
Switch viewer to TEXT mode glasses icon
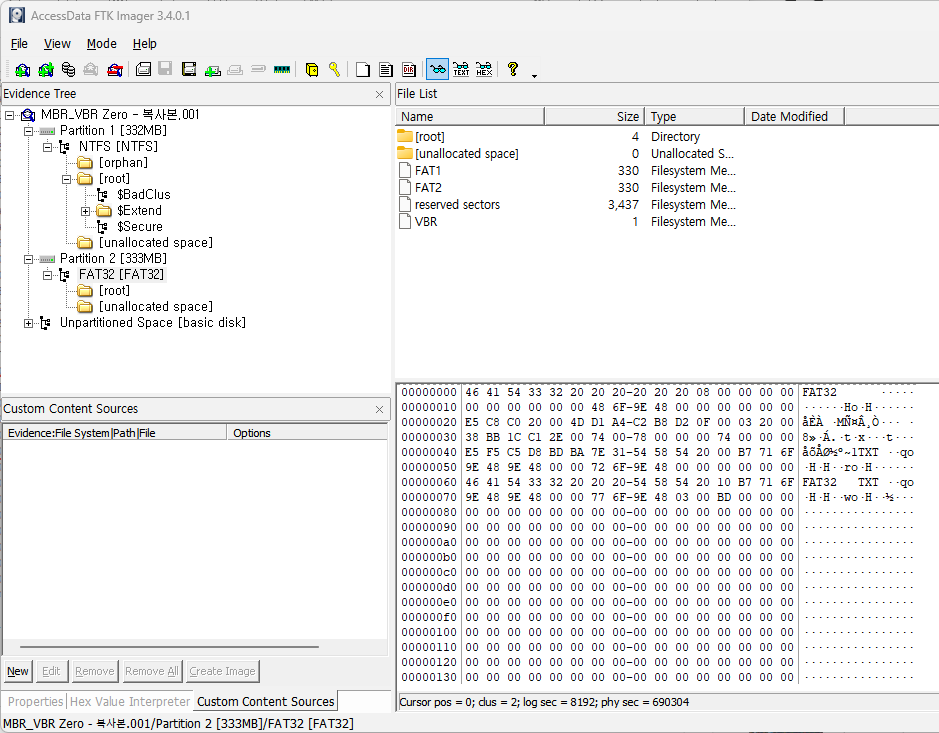tap(461, 69)
